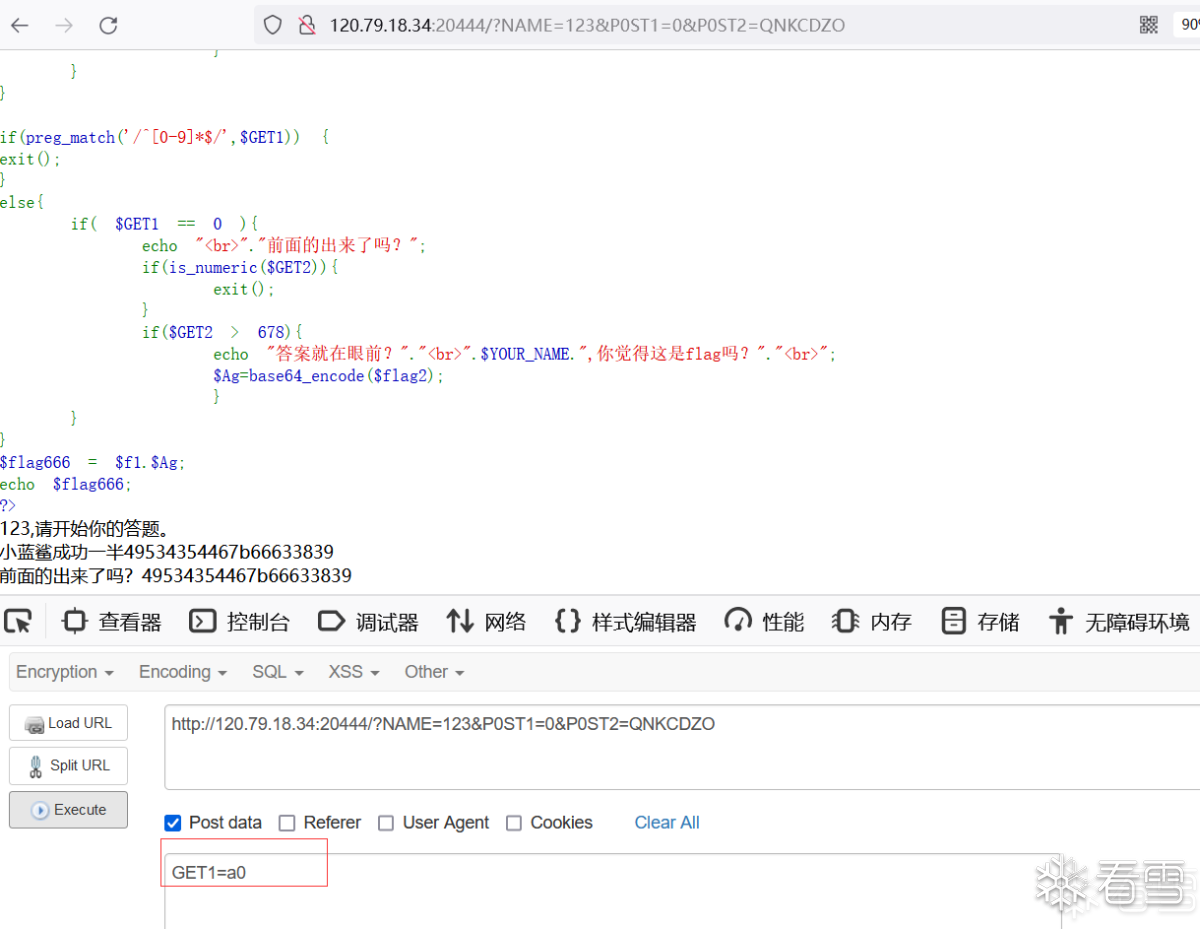Screen dimensions: 1200x929
Task: Switch to the 性能 performance tab
Action: (764, 622)
